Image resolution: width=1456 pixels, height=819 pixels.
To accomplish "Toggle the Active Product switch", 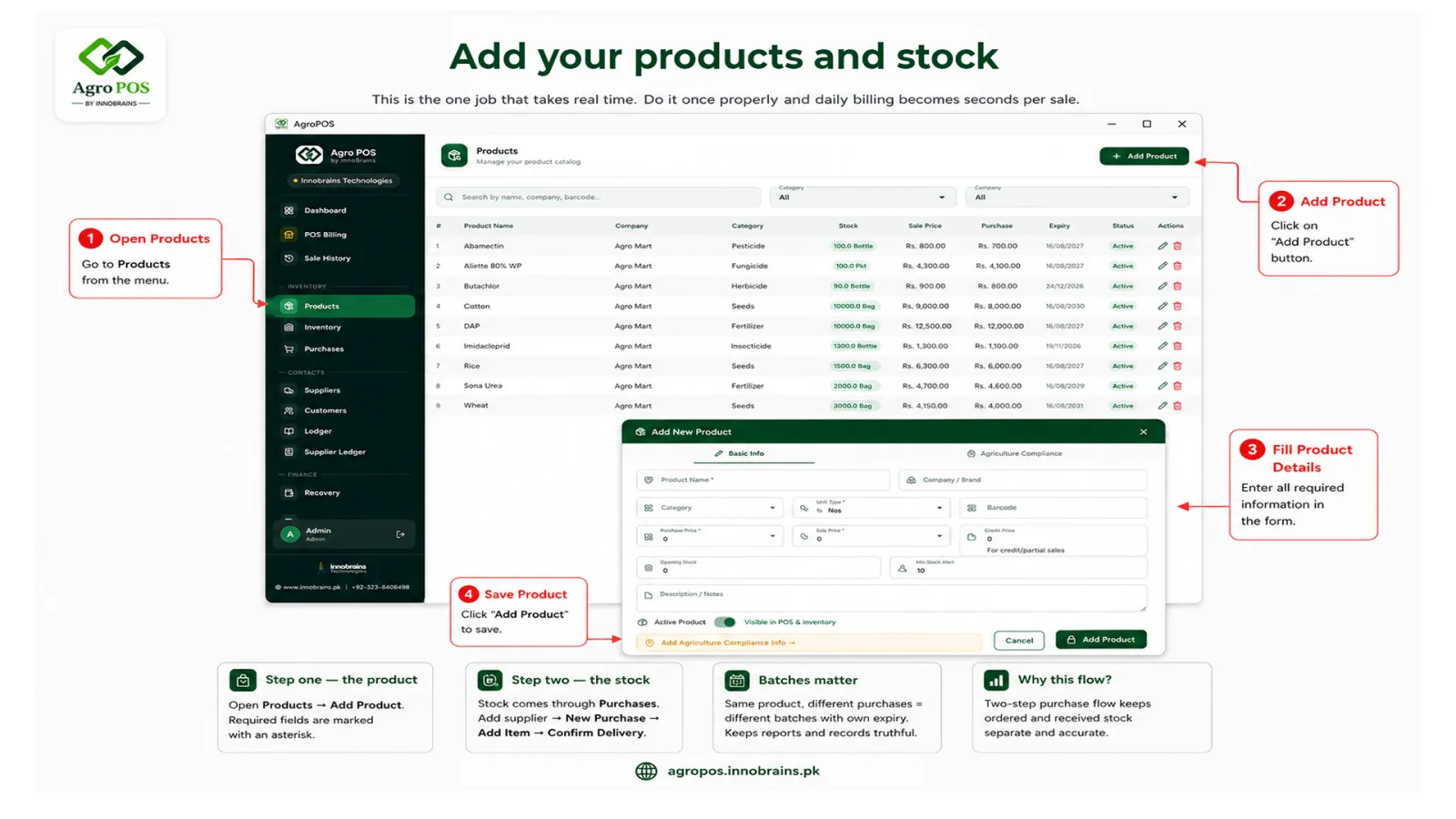I will (724, 622).
